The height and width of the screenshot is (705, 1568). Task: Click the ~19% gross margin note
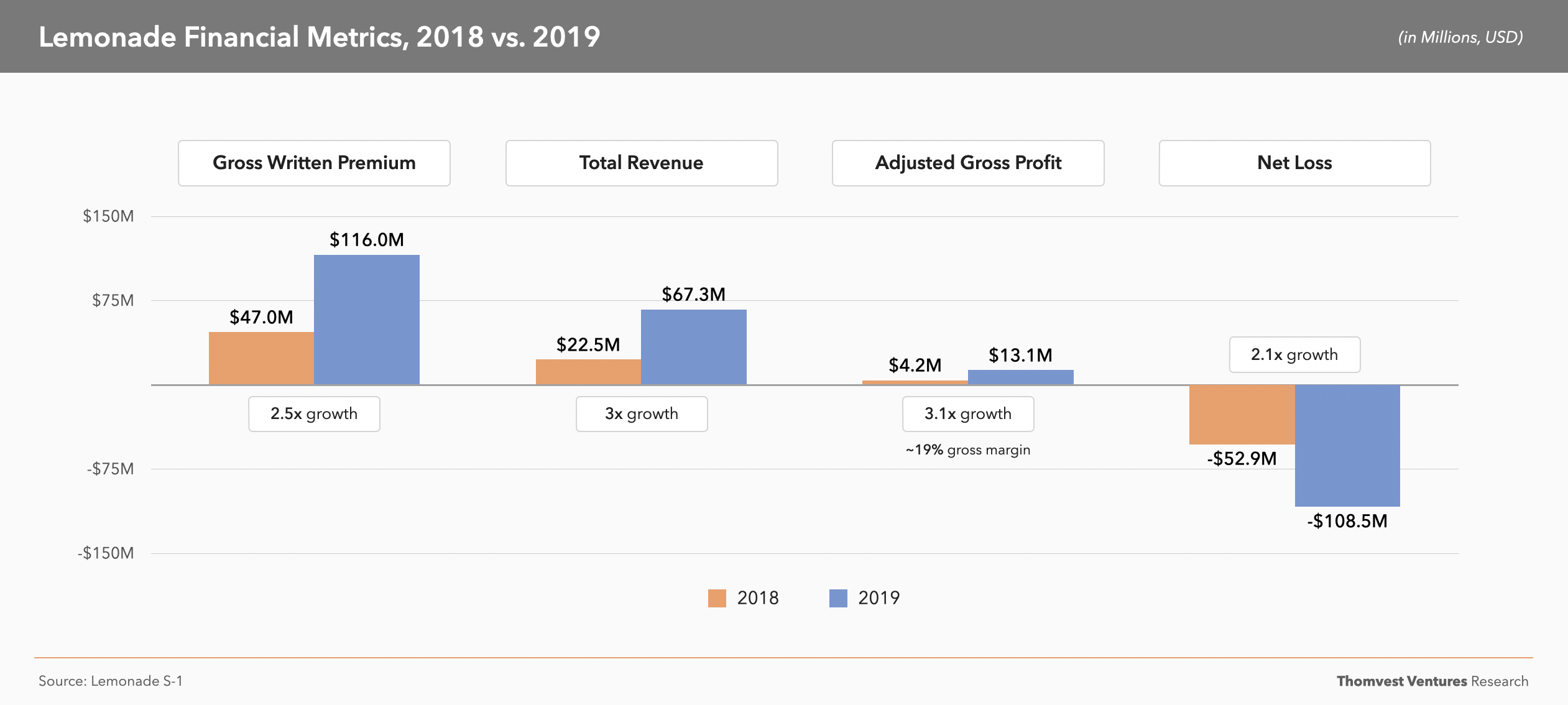968,450
